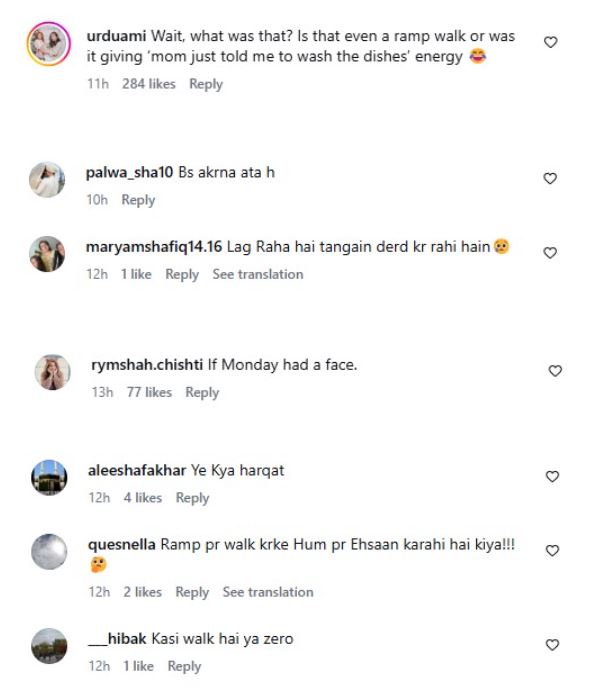Screen dimensions: 614x691
Task: Open aleeshafakhar username link
Action: click(131, 470)
